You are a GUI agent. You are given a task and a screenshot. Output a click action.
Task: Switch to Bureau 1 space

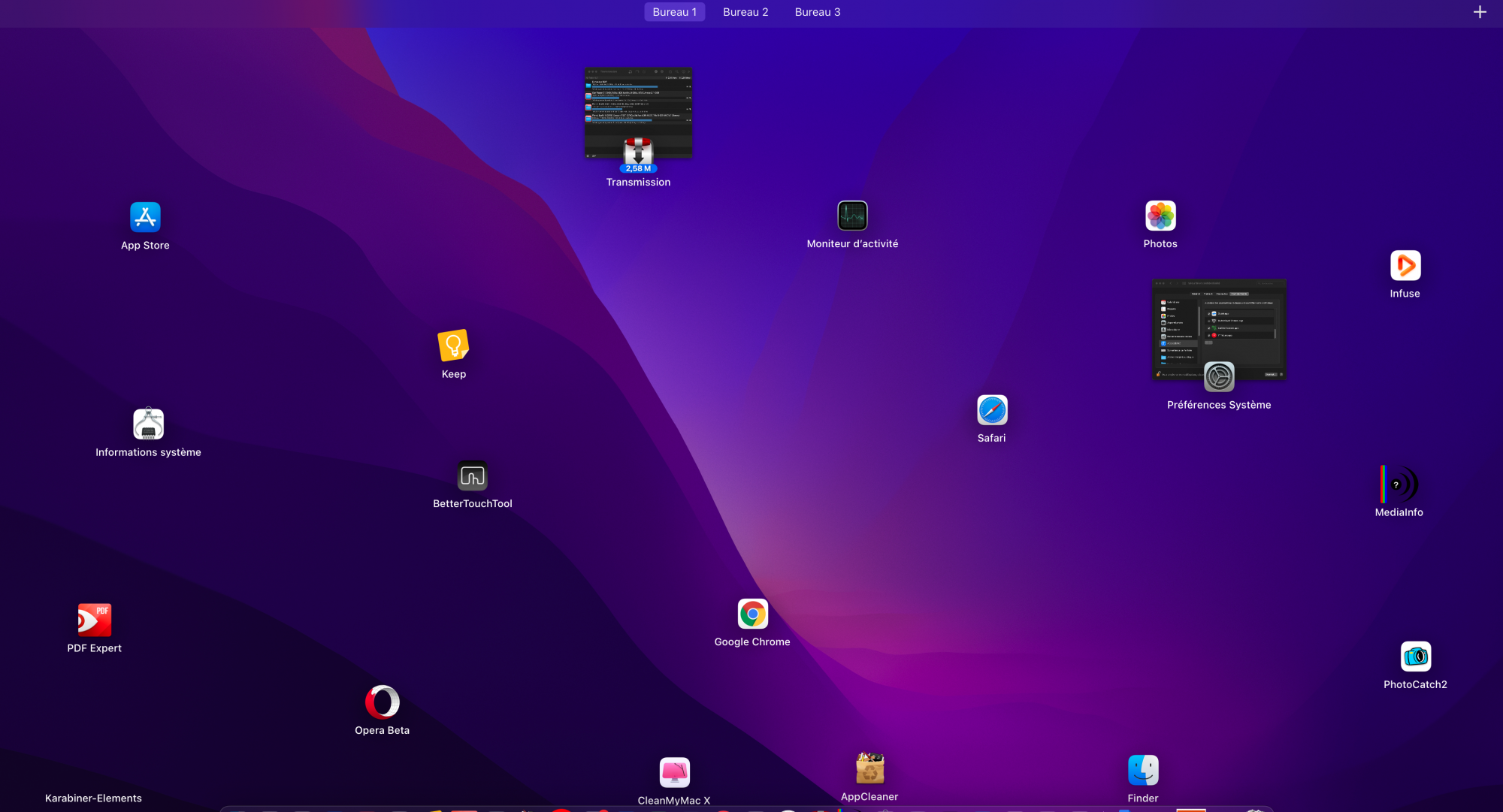[x=674, y=12]
